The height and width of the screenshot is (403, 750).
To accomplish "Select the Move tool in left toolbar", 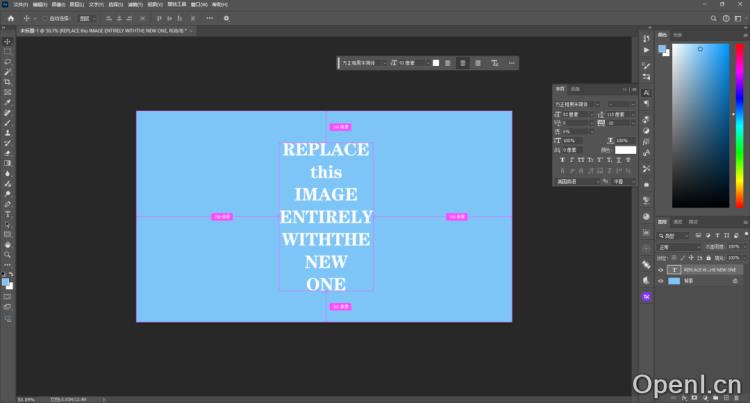I will click(x=8, y=41).
